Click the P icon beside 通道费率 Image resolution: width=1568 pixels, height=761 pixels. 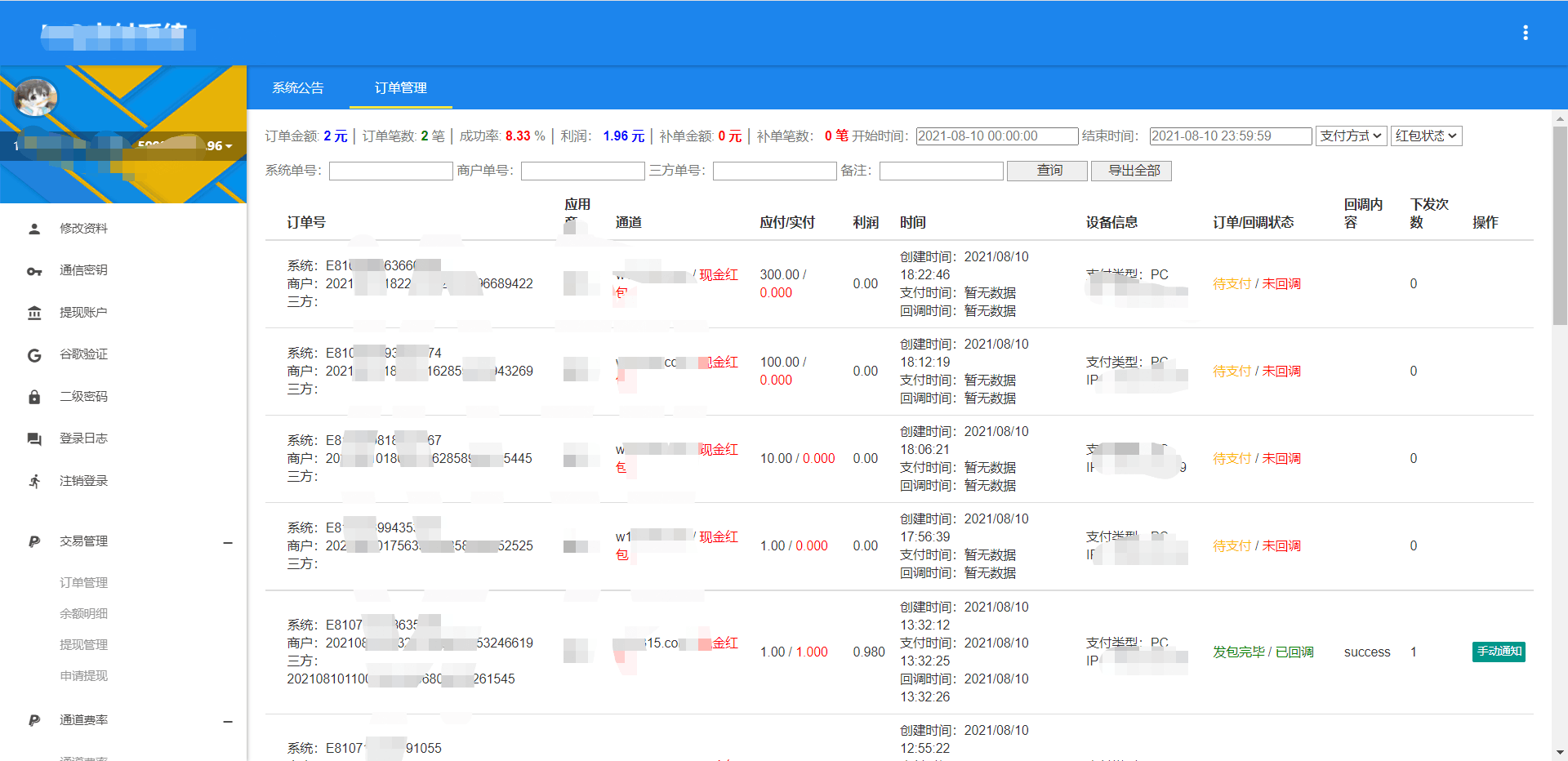pos(34,720)
